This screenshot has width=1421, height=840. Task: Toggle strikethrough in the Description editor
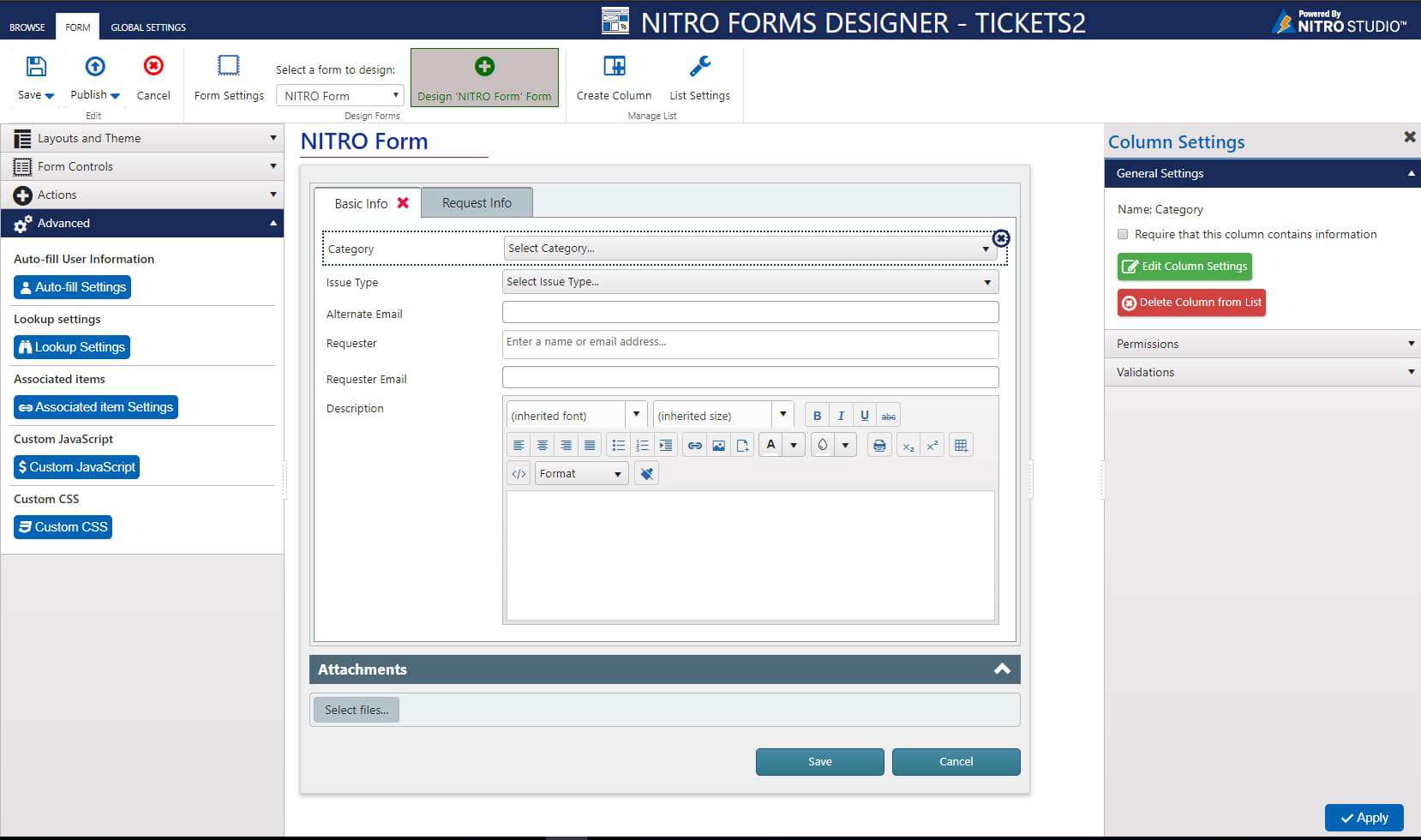889,416
